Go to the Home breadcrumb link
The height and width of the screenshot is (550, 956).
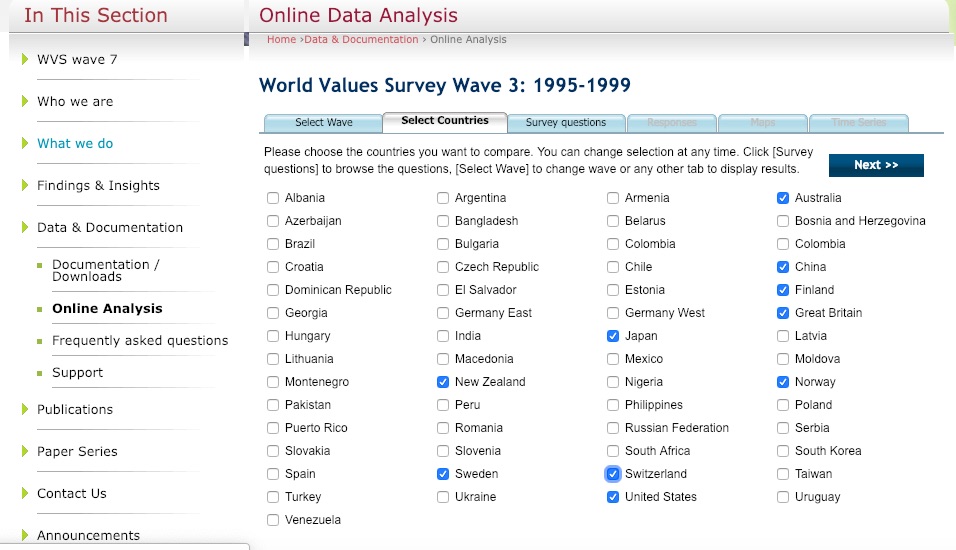(281, 40)
